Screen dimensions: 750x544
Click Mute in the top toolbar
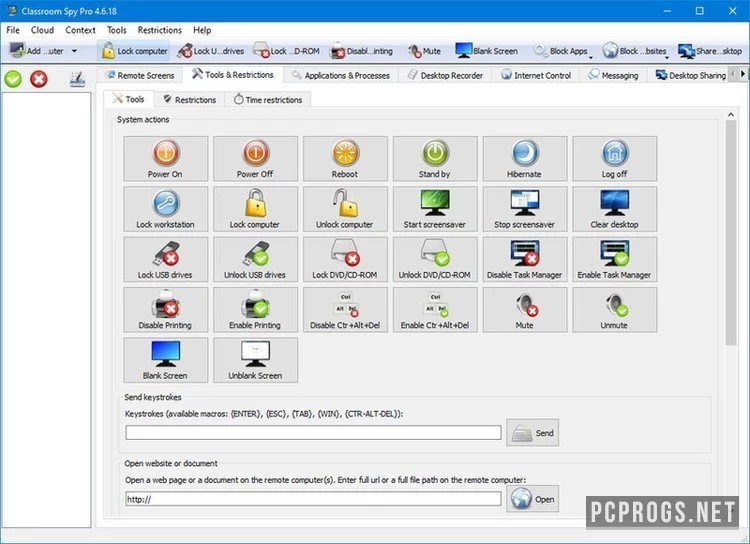pyautogui.click(x=425, y=51)
